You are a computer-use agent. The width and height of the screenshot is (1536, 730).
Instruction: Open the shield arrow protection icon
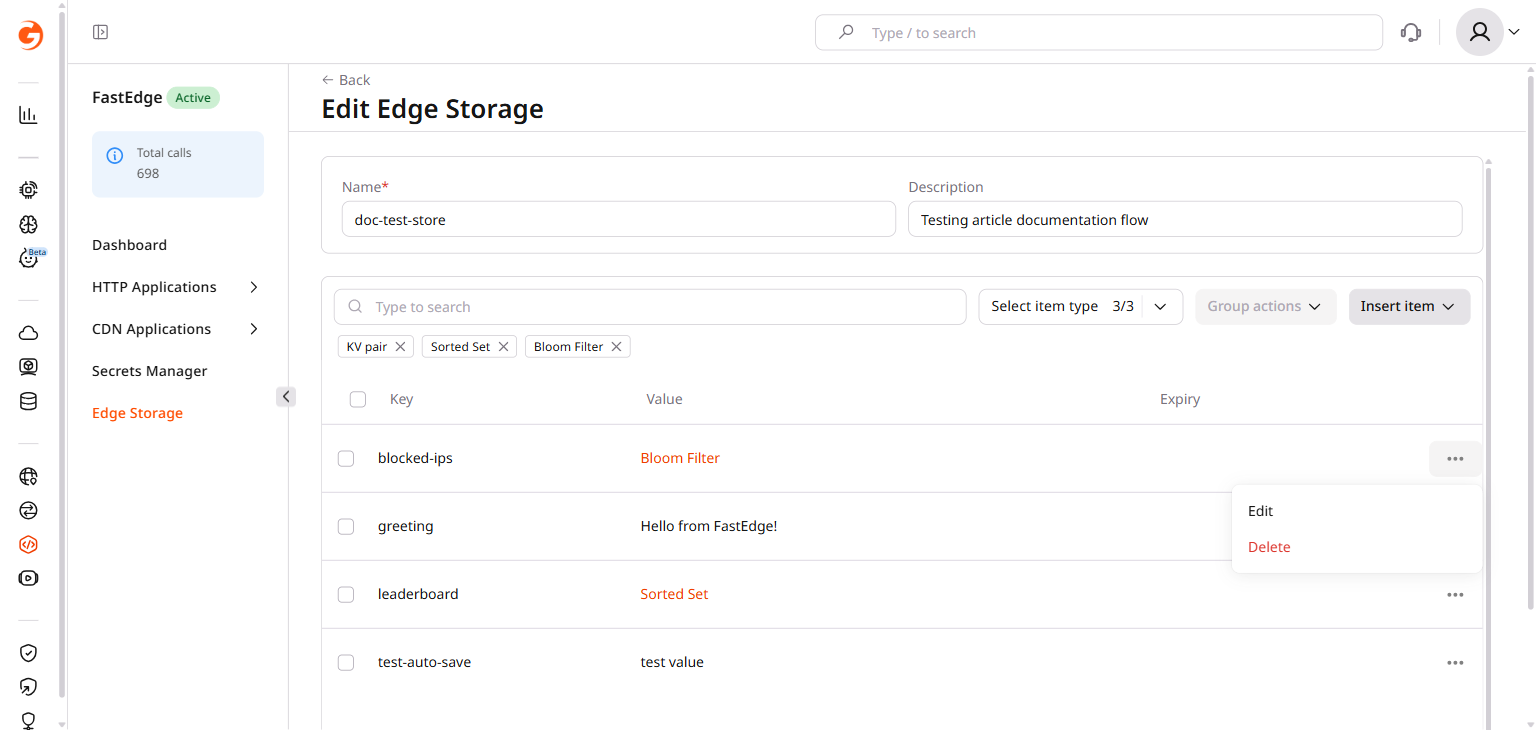(x=28, y=687)
